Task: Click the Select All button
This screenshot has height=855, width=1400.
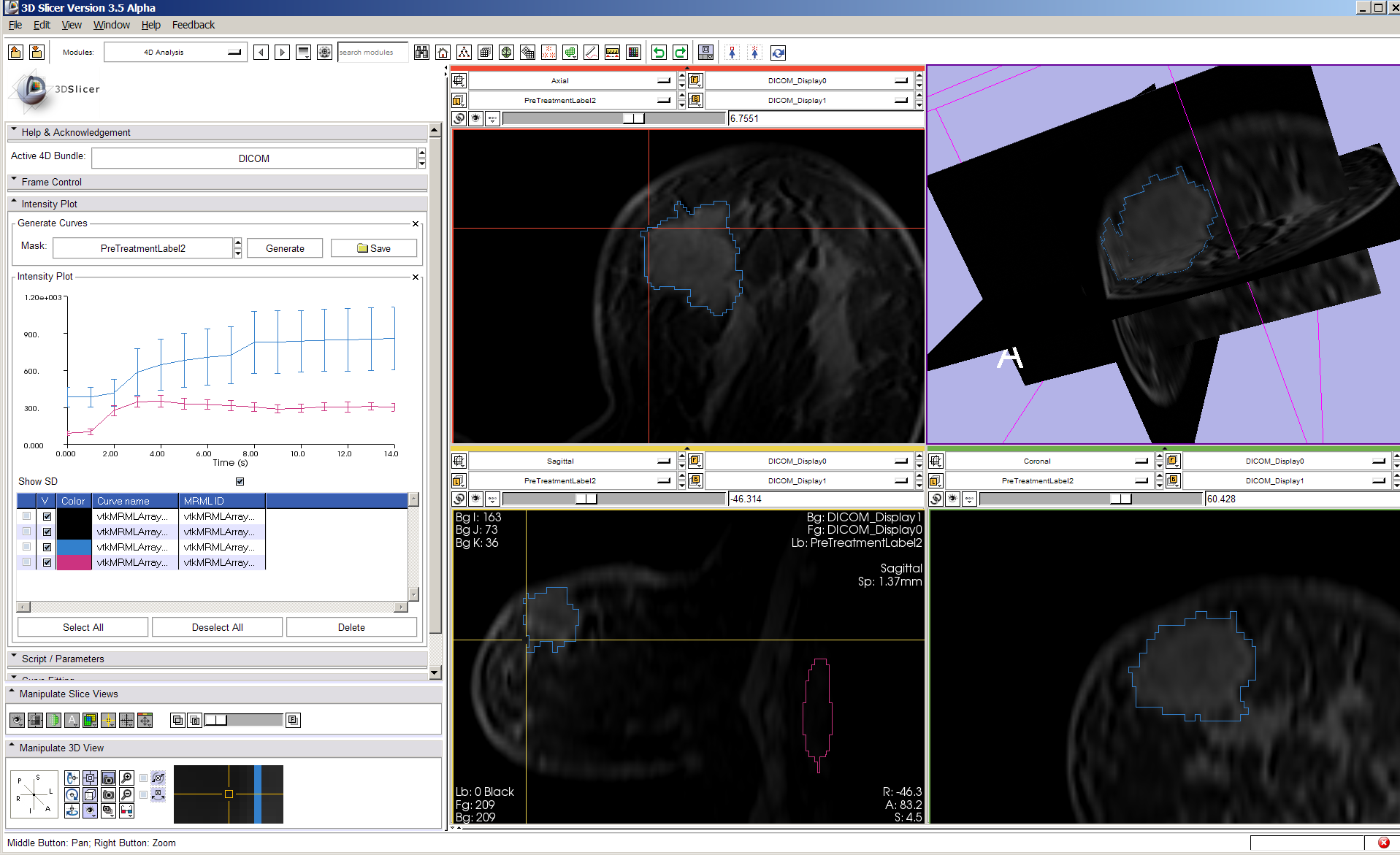Action: click(82, 626)
